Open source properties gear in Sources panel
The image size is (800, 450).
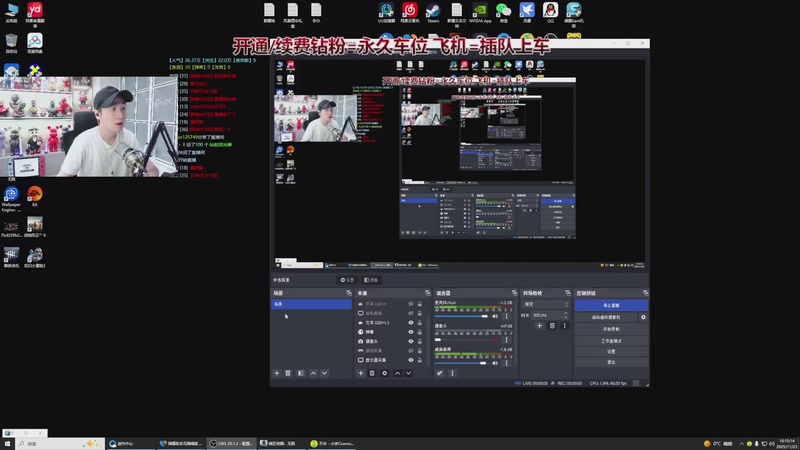pyautogui.click(x=385, y=373)
